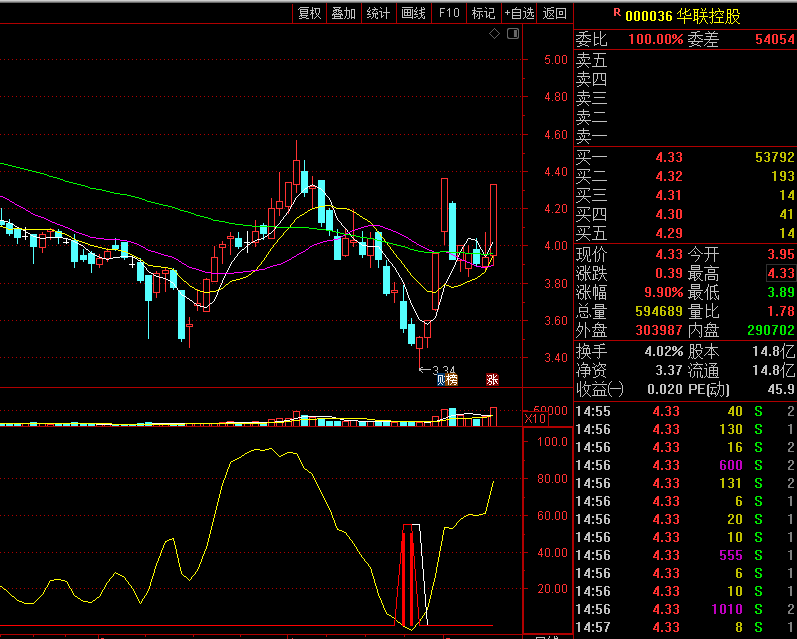Select the 买二 price 4.32
The image size is (797, 639).
pyautogui.click(x=669, y=176)
